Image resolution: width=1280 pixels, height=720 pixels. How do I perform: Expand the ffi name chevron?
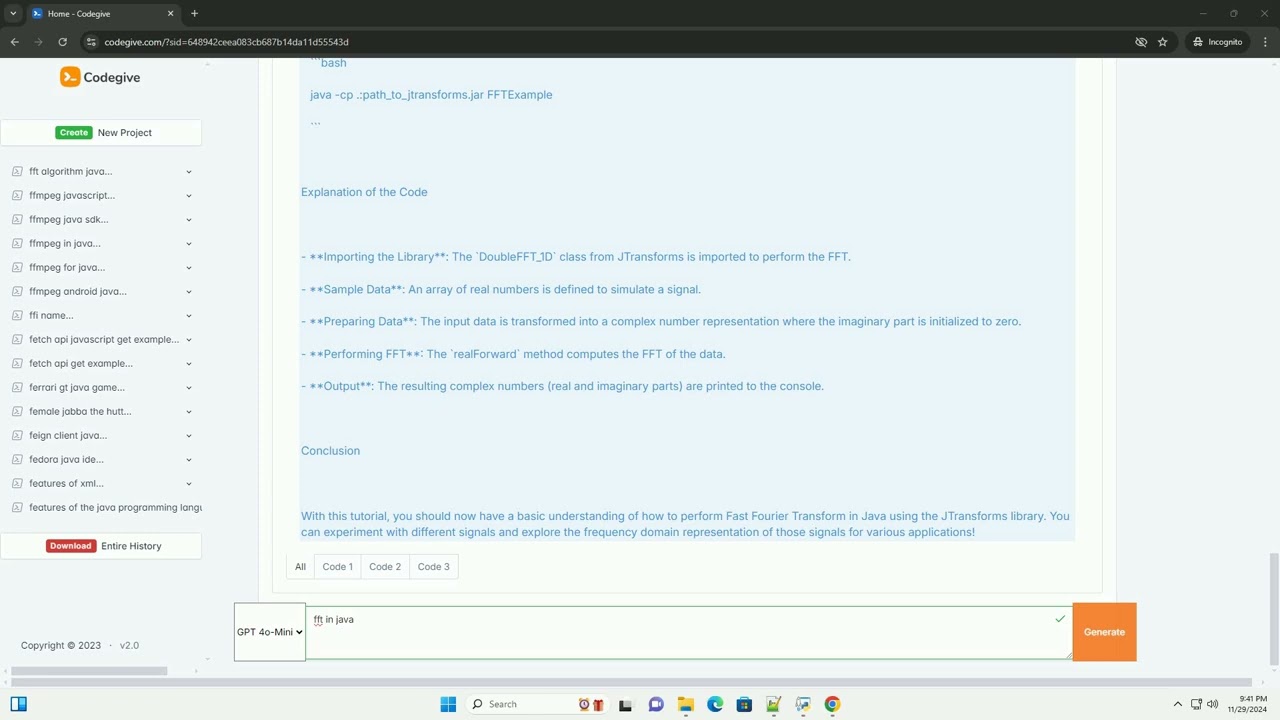[189, 316]
